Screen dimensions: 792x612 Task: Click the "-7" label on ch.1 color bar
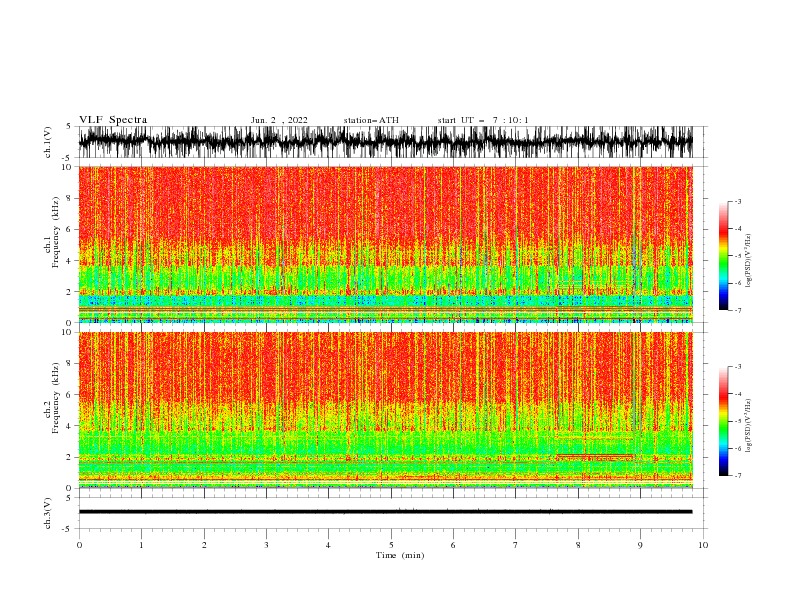click(x=737, y=310)
